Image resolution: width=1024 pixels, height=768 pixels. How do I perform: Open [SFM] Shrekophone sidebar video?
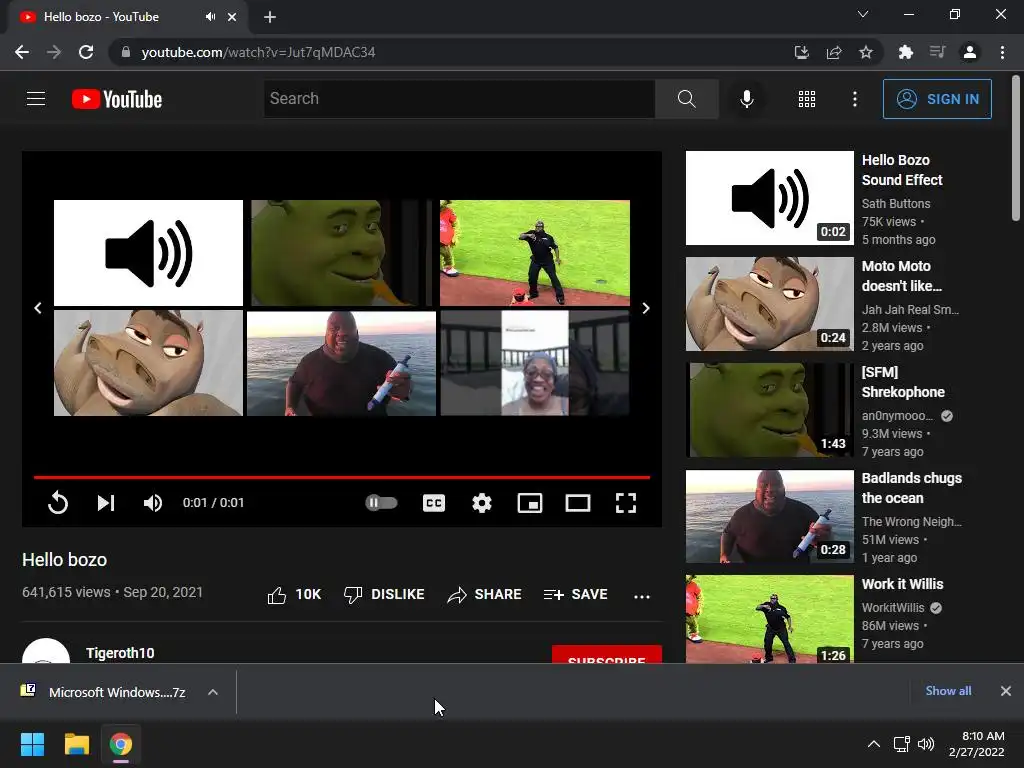(x=770, y=410)
